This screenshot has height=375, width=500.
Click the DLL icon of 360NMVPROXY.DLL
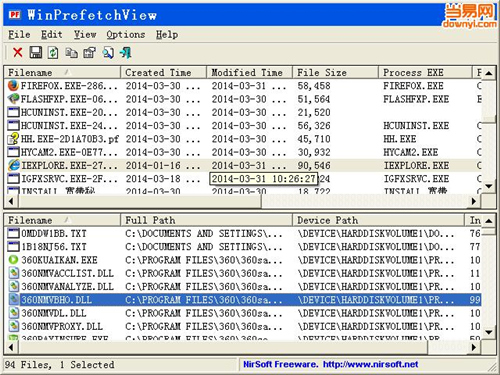tap(13, 326)
